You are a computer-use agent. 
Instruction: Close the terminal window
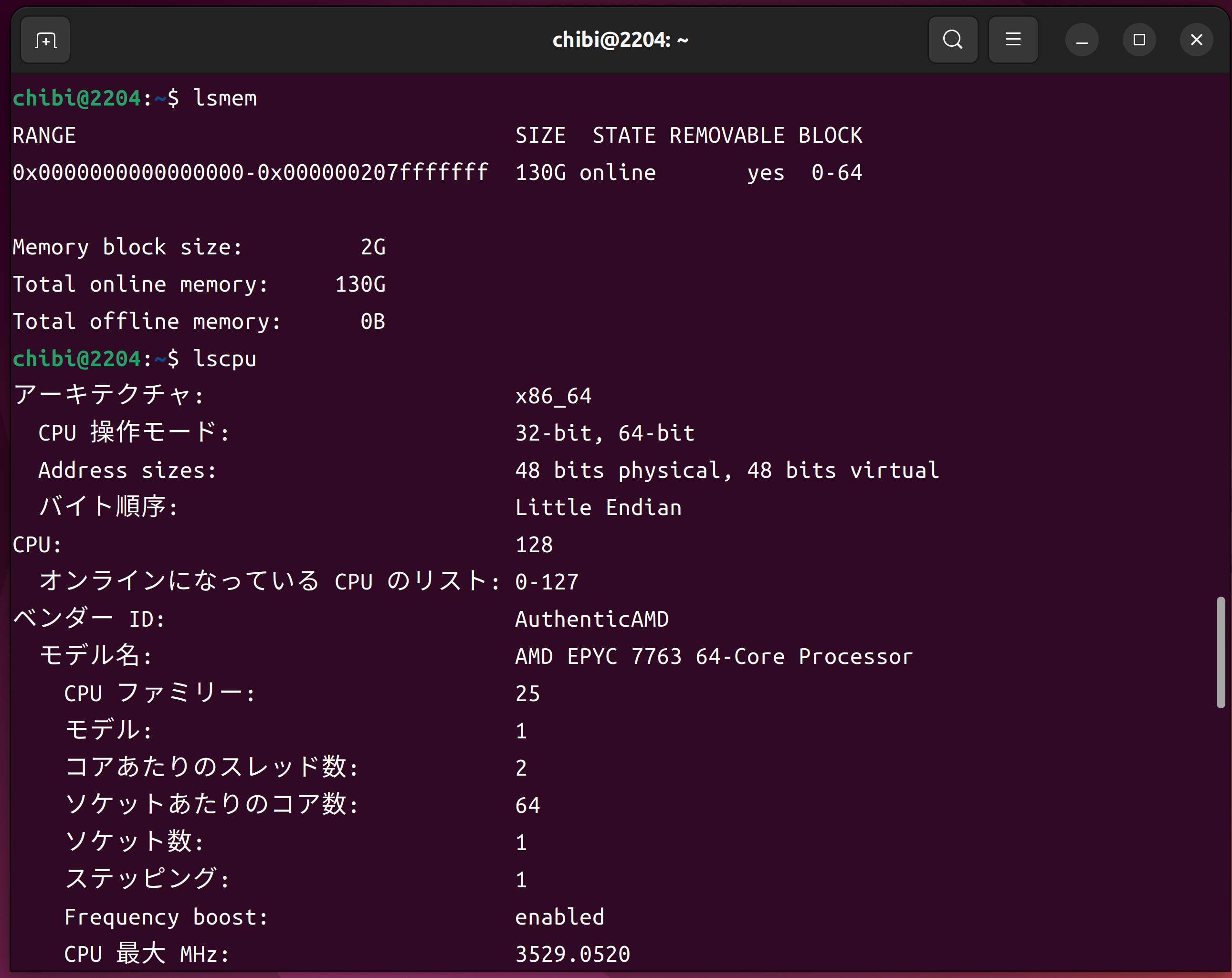1196,40
